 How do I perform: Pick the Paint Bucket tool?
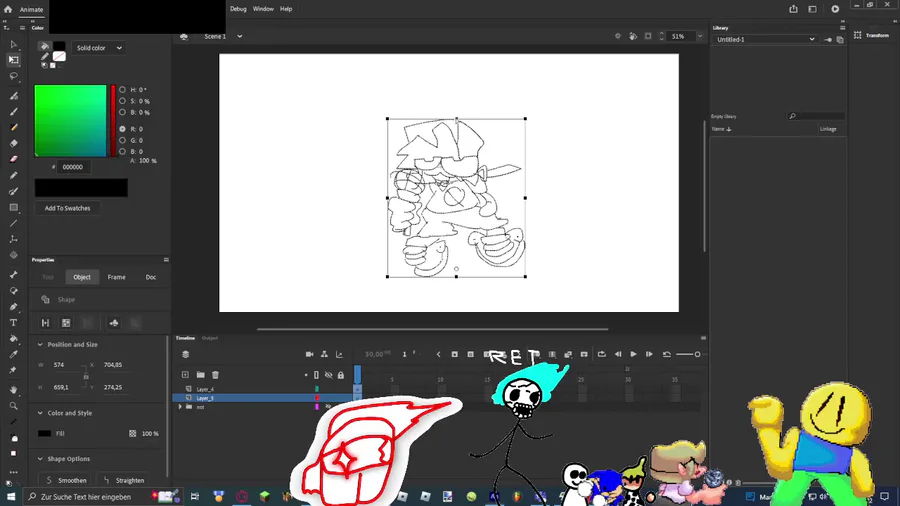tap(13, 338)
